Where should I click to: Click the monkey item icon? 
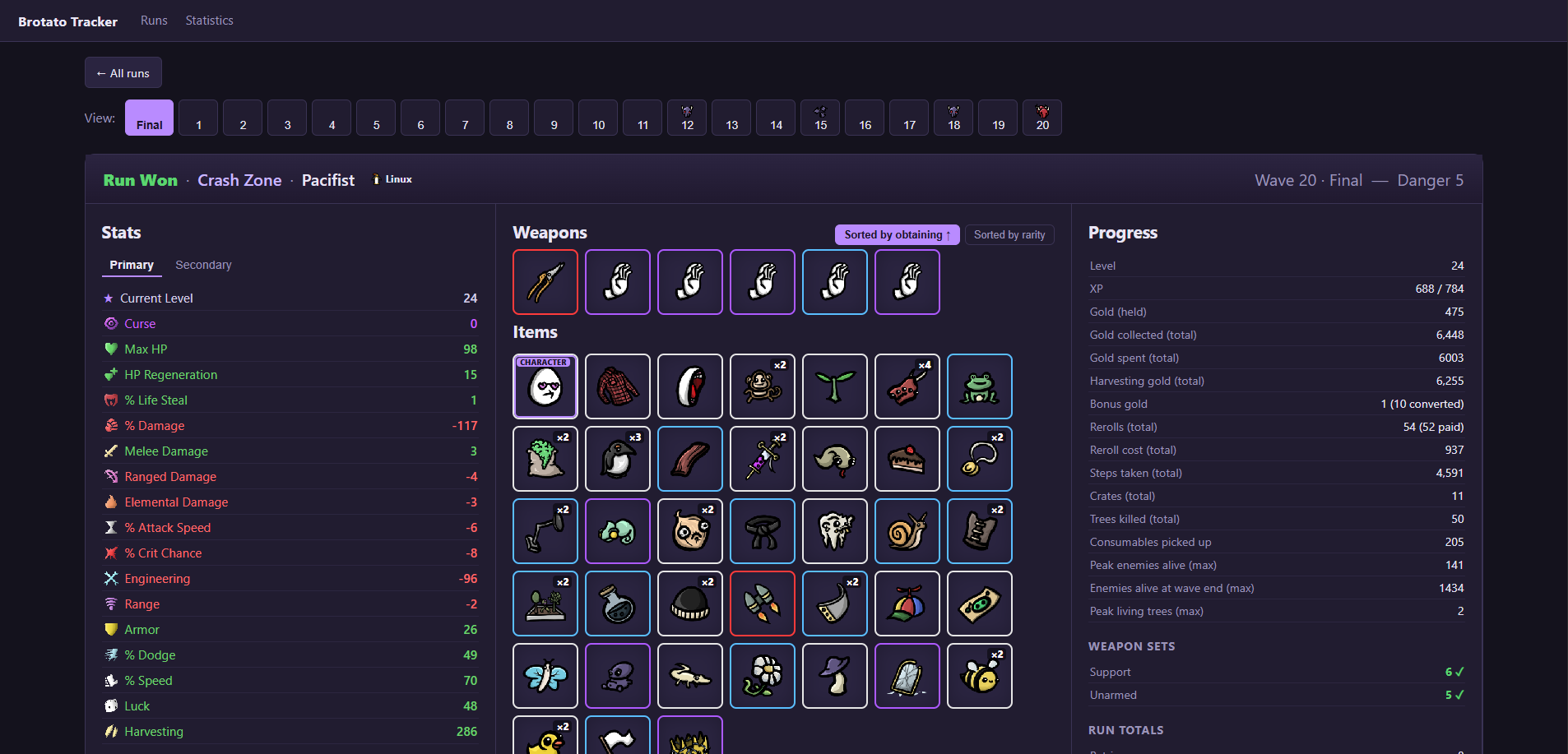click(x=763, y=386)
